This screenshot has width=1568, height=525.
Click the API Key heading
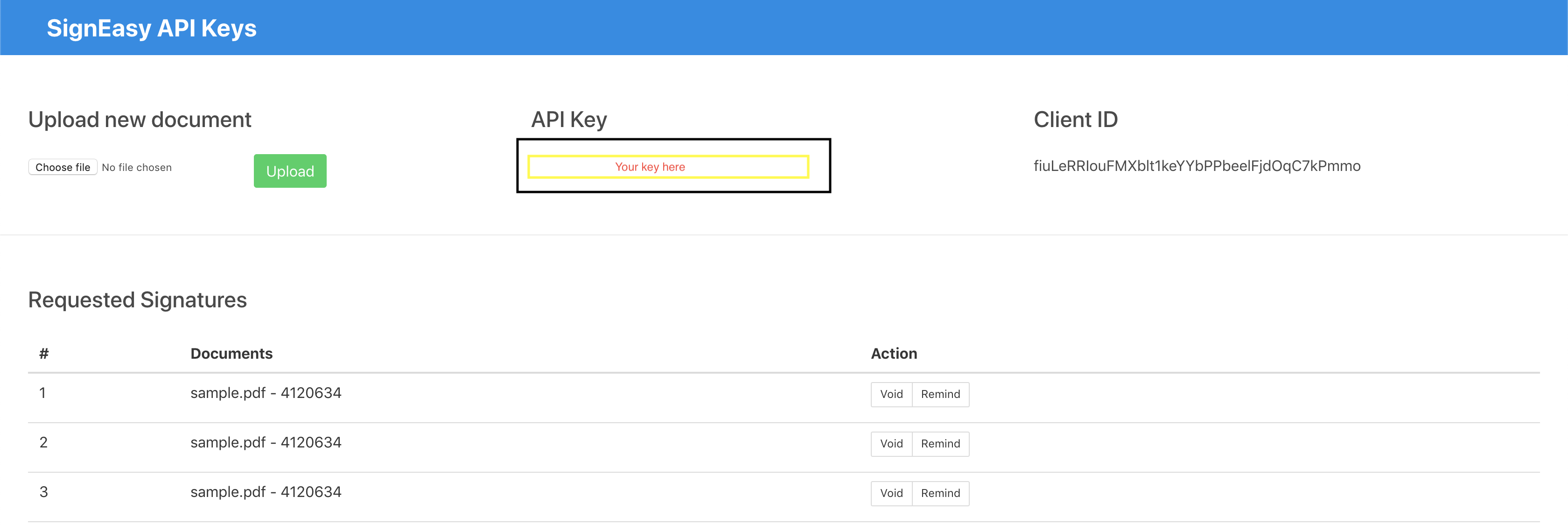tap(568, 120)
